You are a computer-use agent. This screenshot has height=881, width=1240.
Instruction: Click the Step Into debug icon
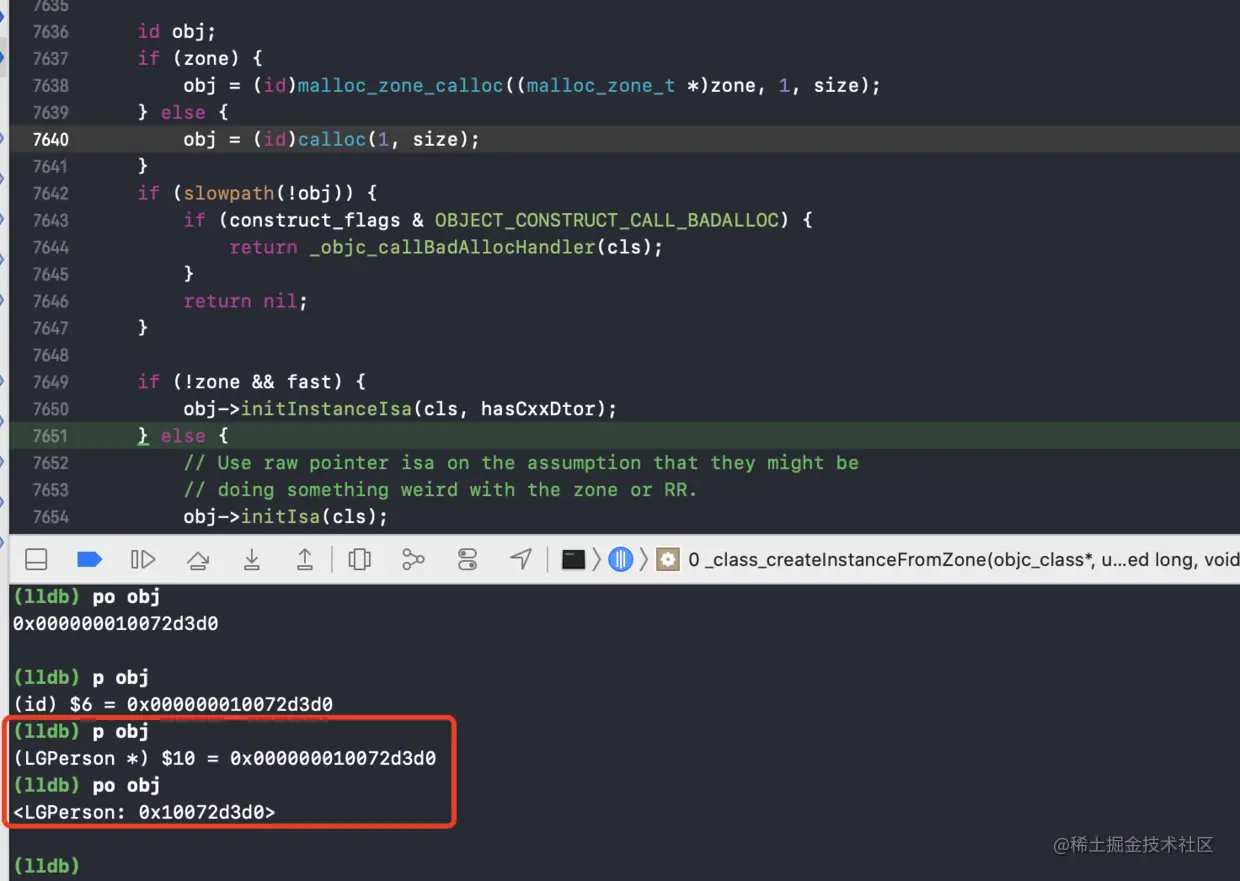click(252, 559)
